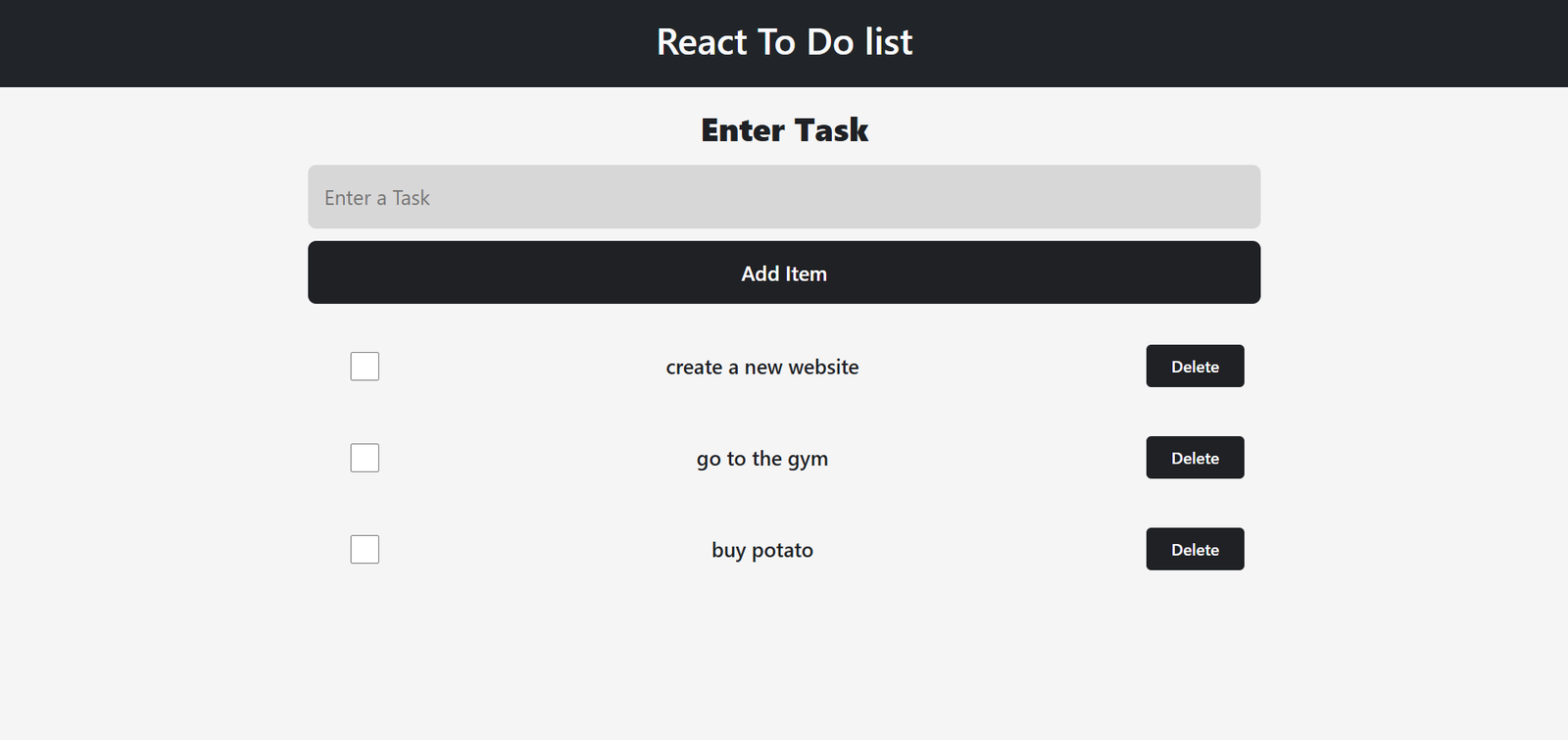Click the first Delete button in the list
The width and height of the screenshot is (1568, 740).
[x=1195, y=367]
